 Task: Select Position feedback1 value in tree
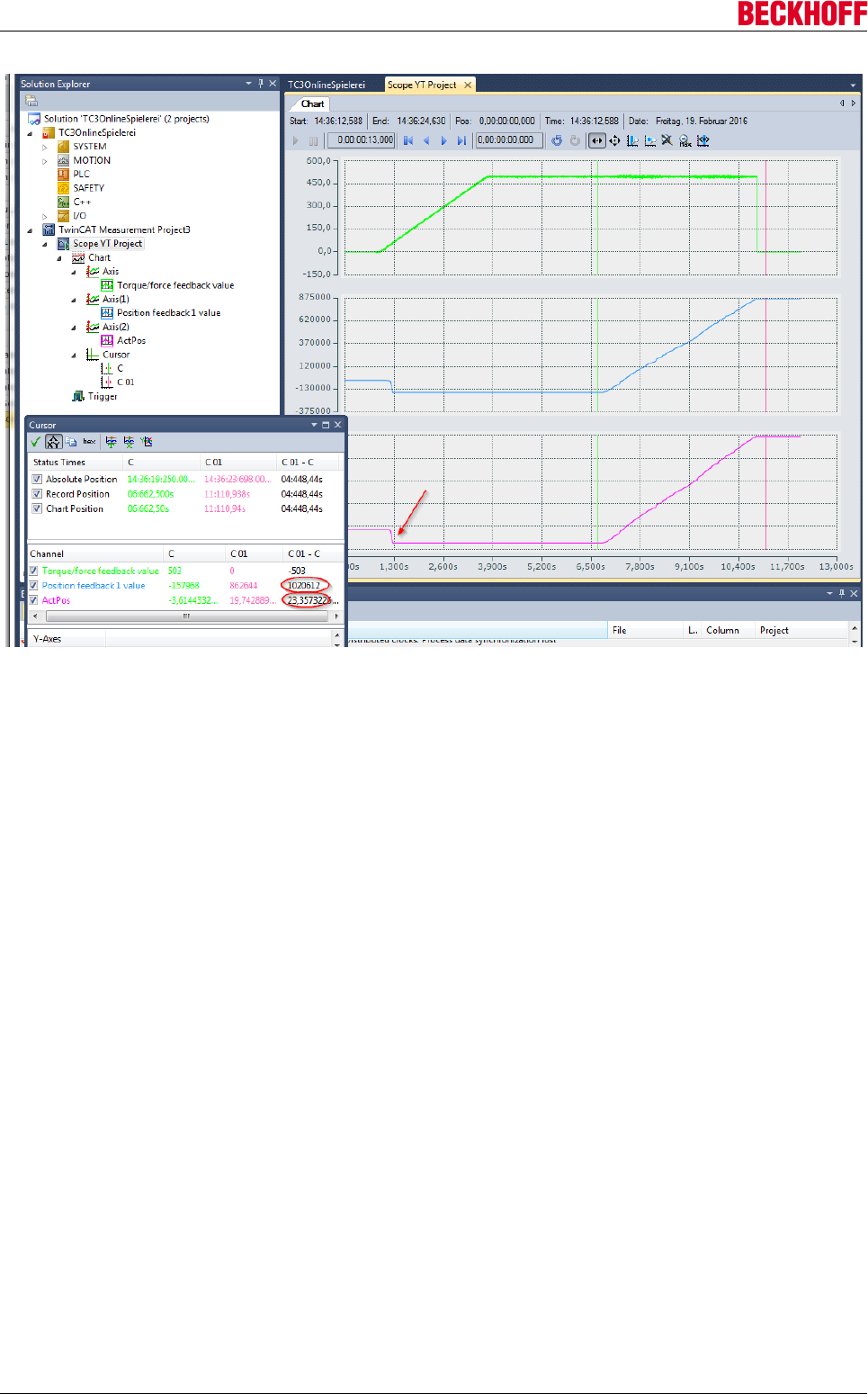pyautogui.click(x=168, y=313)
